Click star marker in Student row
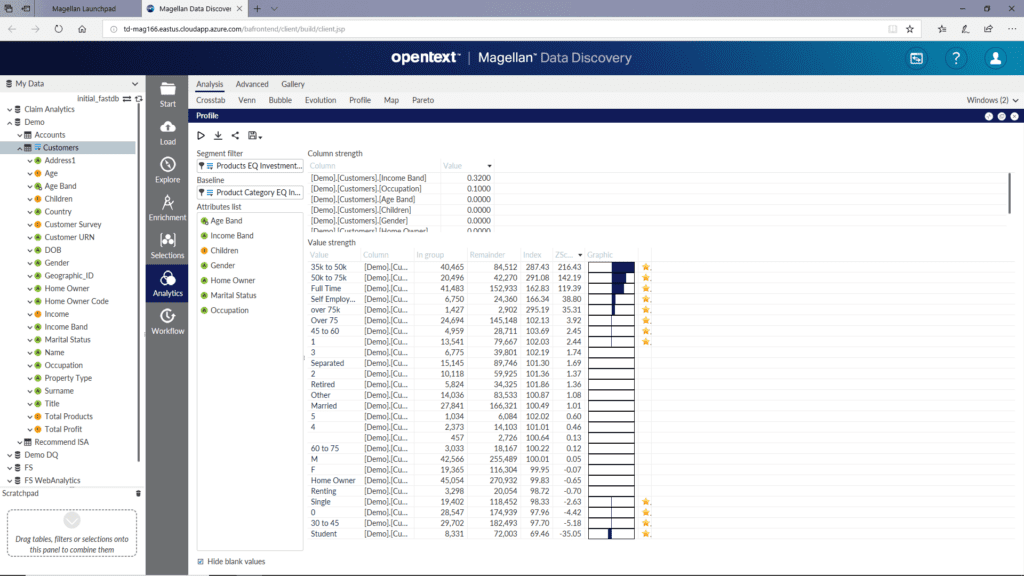Screen dimensions: 1024x576 pos(646,534)
